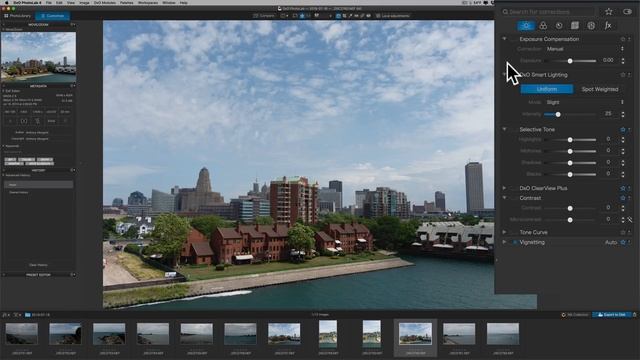
Task: Select the selected city skyline filmstrip thumbnail
Action: (415, 334)
